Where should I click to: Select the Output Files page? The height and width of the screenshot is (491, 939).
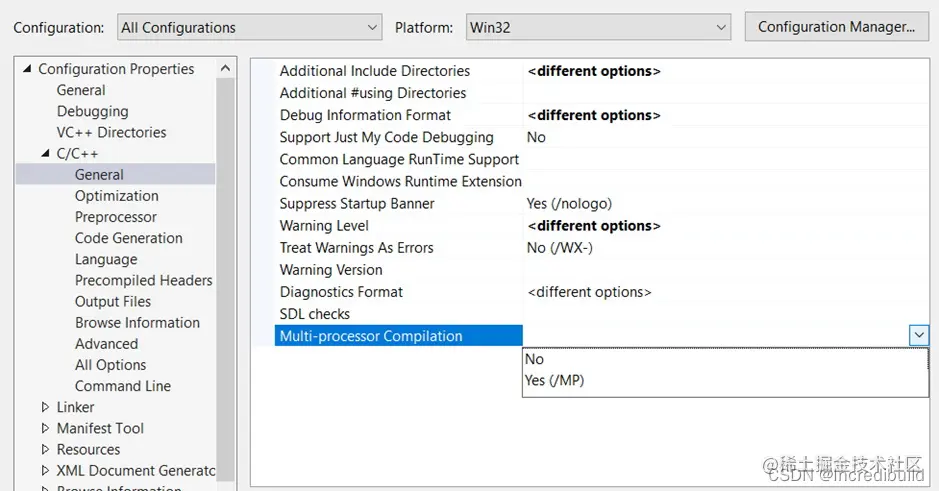[x=113, y=301]
